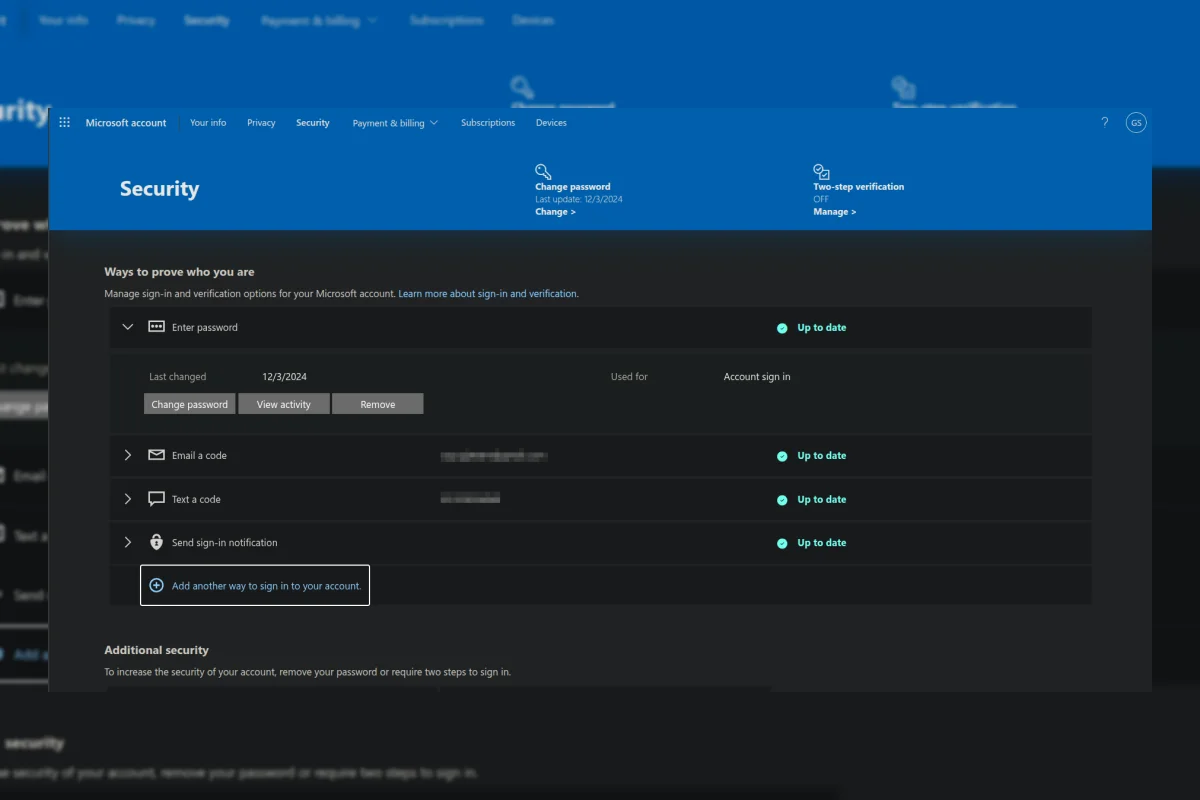Screen dimensions: 1200x800
Task: Open the Payment & billing dropdown menu
Action: [395, 123]
